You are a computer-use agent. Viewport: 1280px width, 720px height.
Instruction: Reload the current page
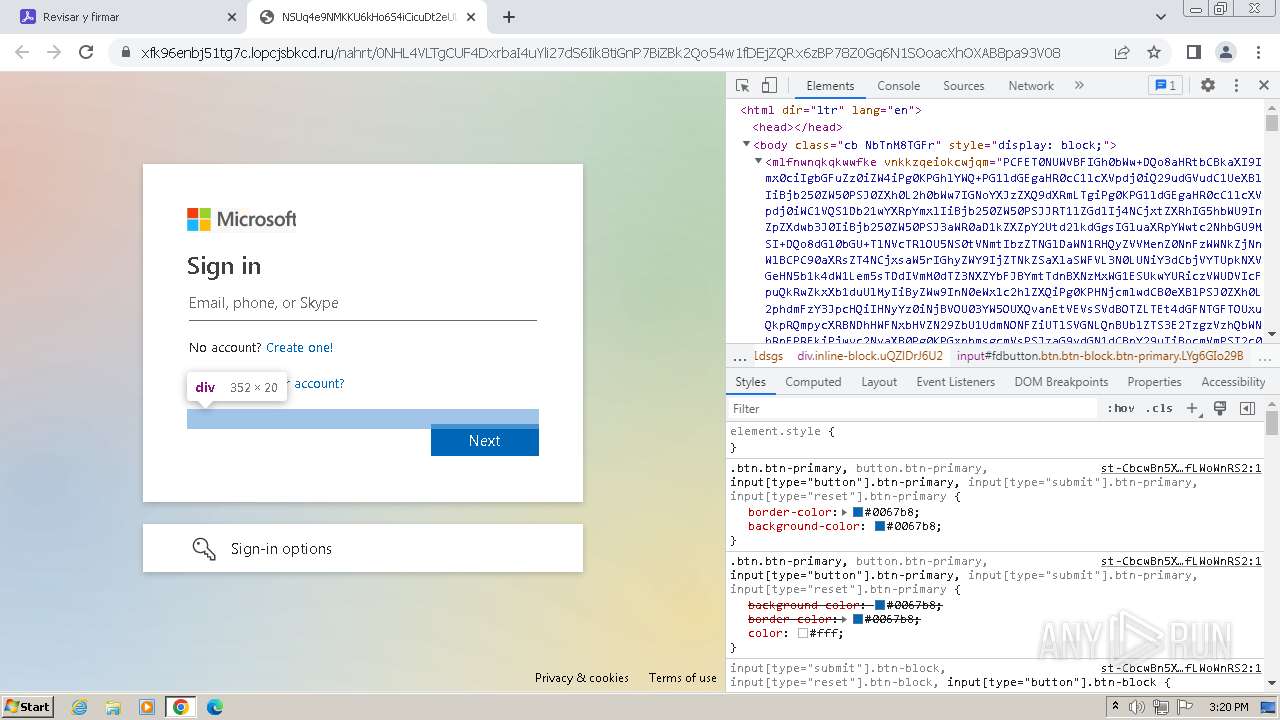click(86, 52)
